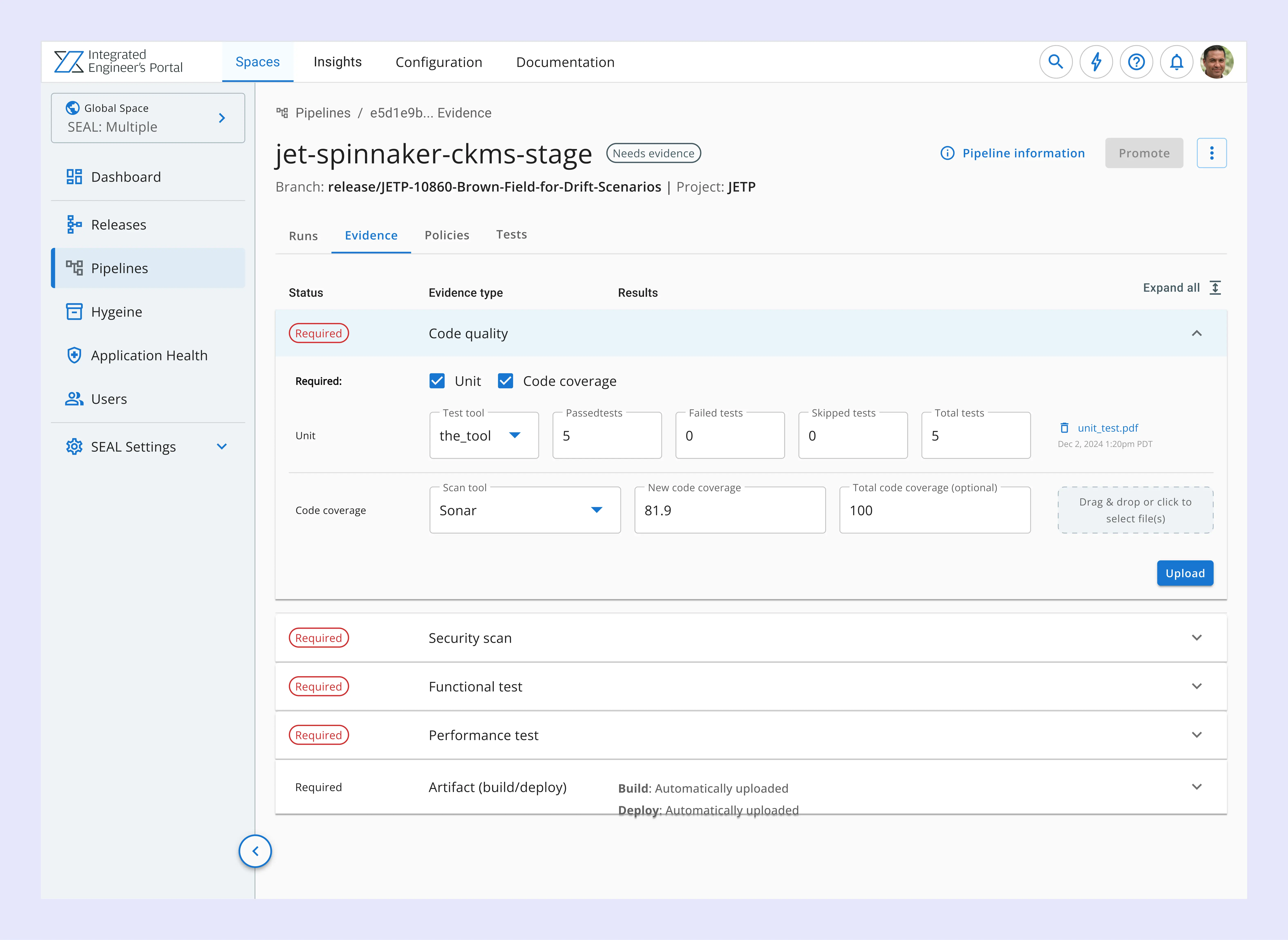The width and height of the screenshot is (1288, 940).
Task: Open the Scan tool Sonar dropdown
Action: [x=525, y=510]
